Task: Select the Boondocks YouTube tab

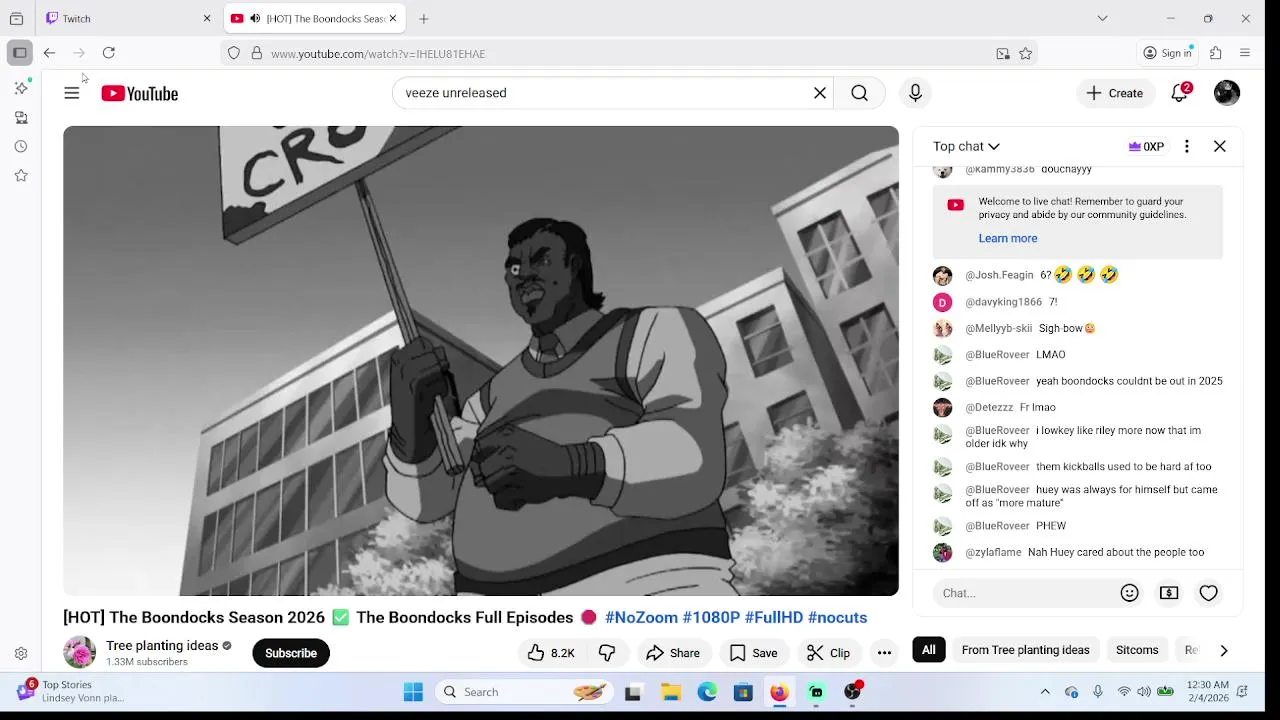Action: [x=313, y=18]
